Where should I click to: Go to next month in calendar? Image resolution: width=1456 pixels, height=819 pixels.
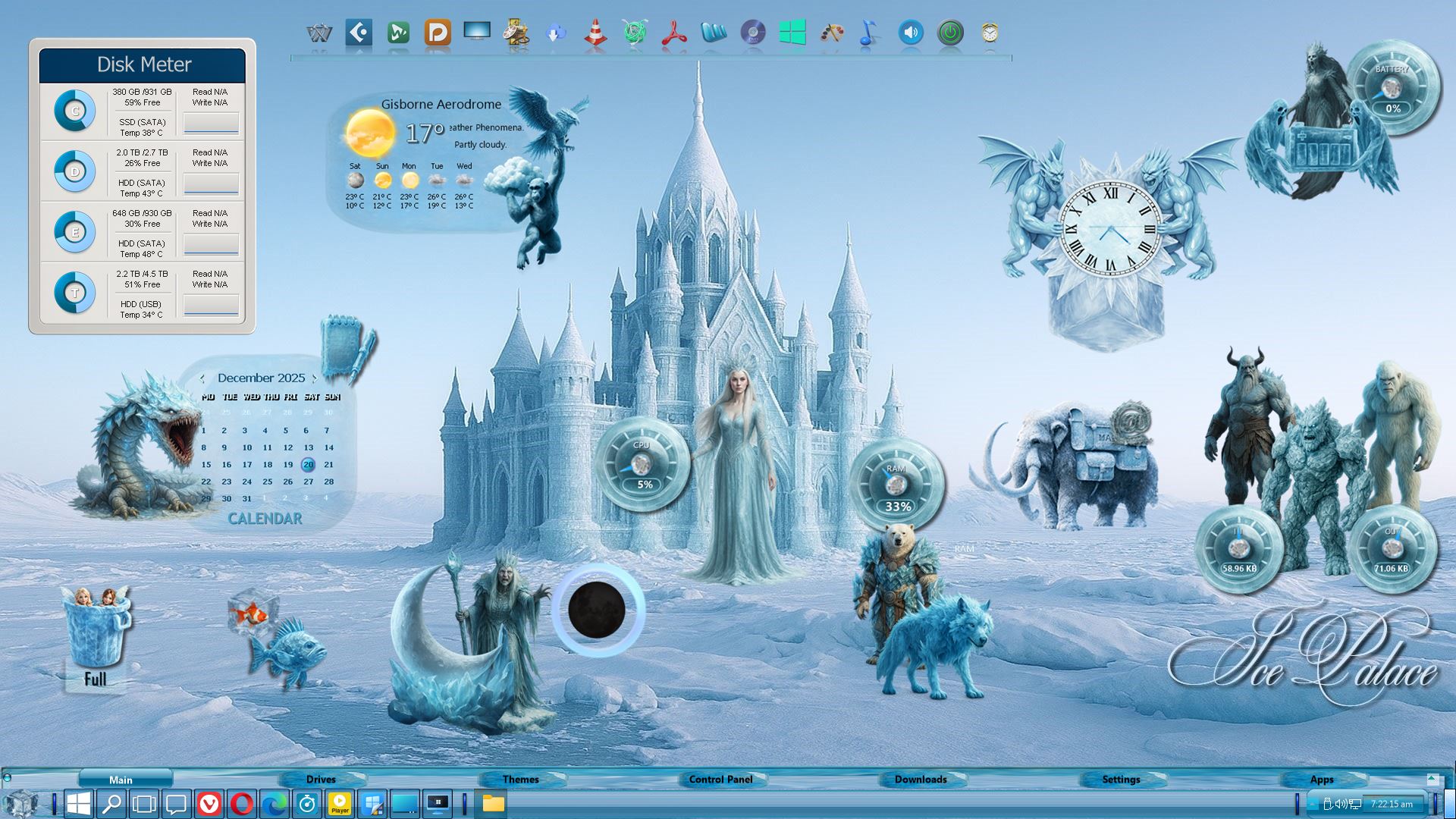315,378
